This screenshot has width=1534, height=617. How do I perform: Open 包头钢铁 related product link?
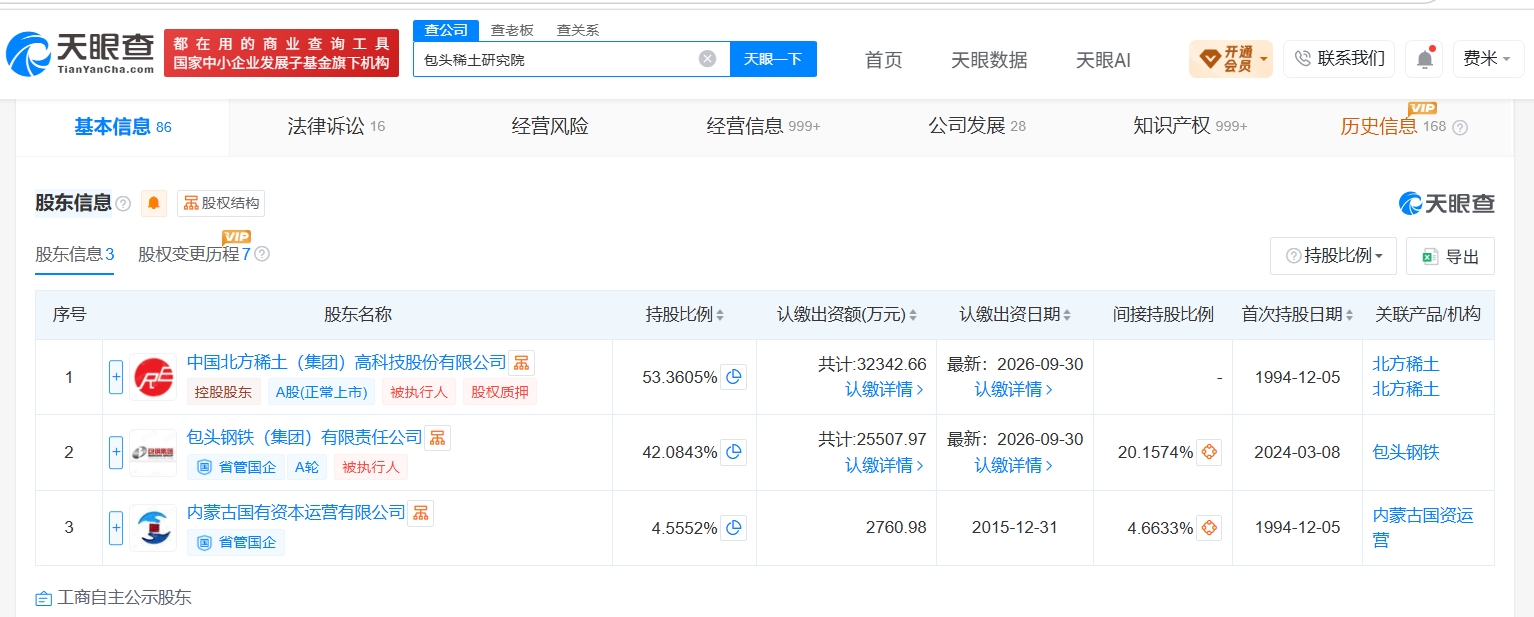pyautogui.click(x=1406, y=452)
